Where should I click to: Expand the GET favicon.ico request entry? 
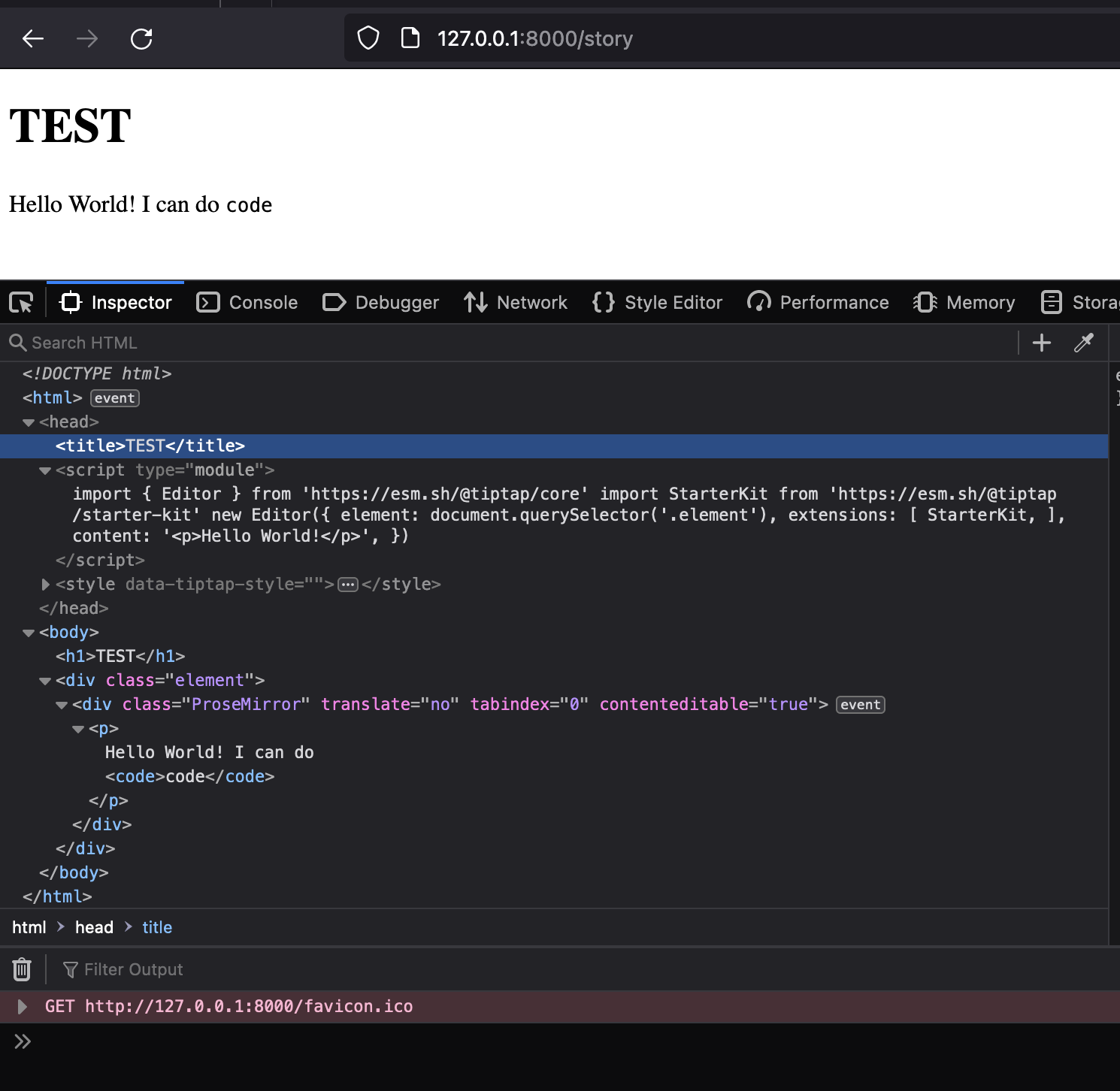pyautogui.click(x=22, y=1006)
